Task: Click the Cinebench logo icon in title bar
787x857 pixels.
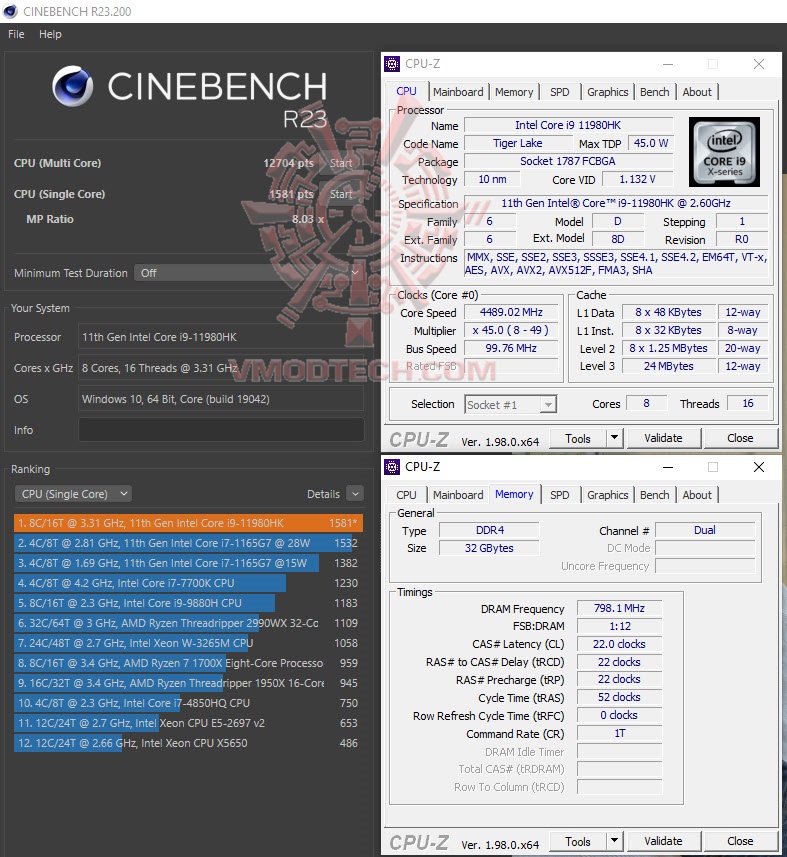Action: 10,11
